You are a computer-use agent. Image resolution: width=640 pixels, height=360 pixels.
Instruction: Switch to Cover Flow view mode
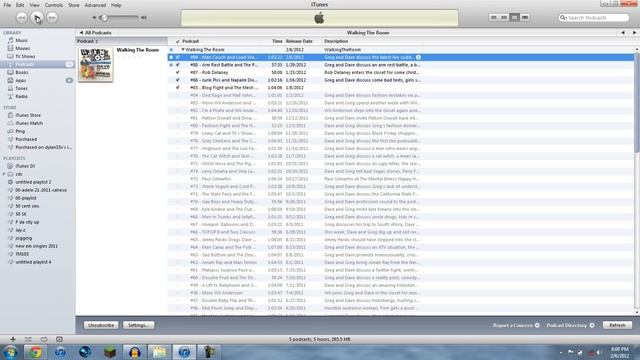click(x=525, y=18)
